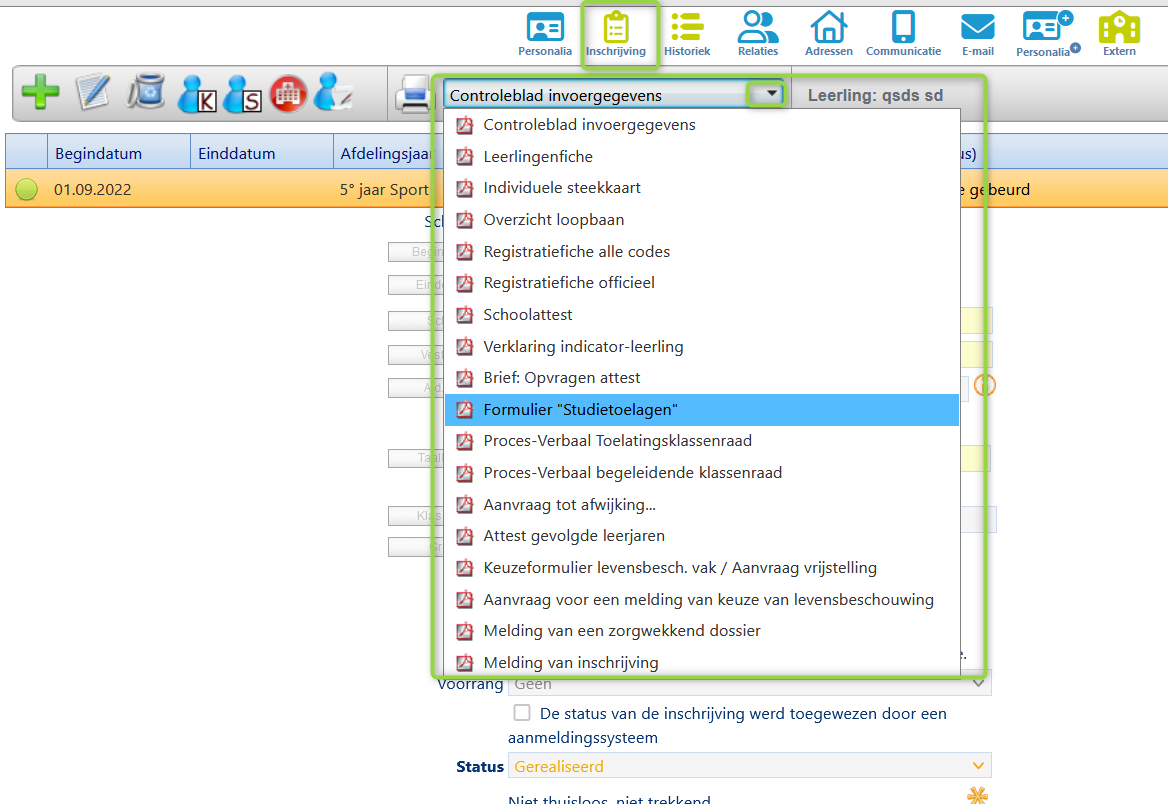Open the Personalia card icon
This screenshot has height=804, width=1168.
[x=545, y=33]
